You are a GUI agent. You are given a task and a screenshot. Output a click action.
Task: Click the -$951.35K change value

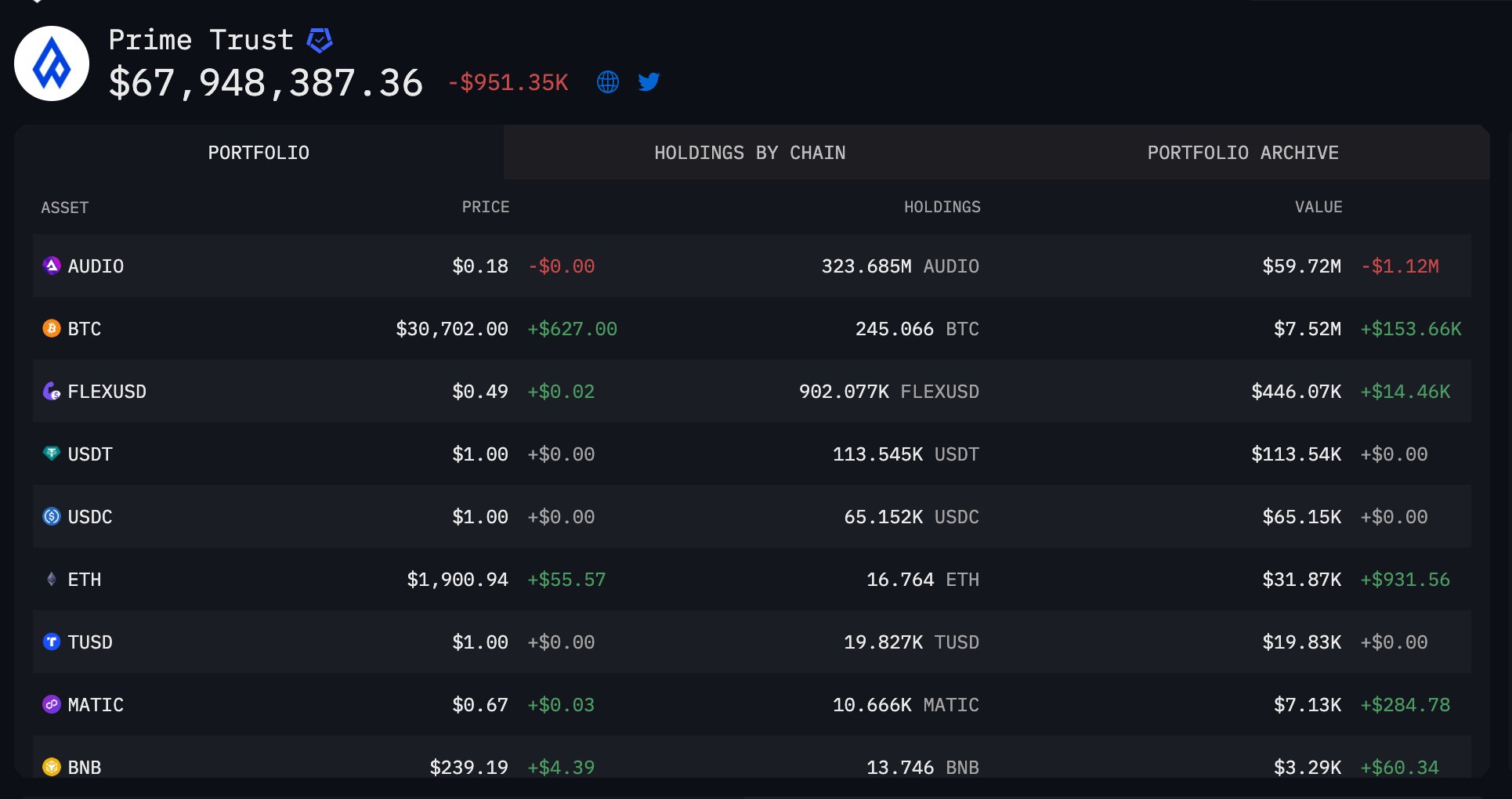point(508,82)
